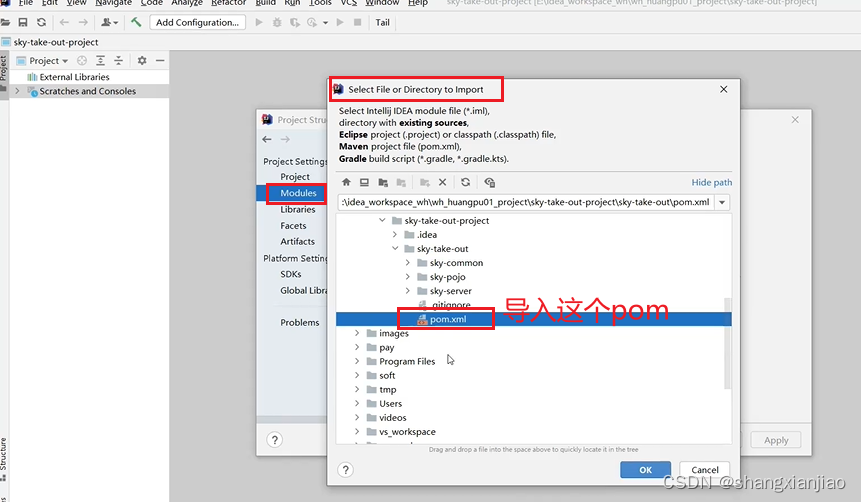This screenshot has height=502, width=861.
Task: Click help question mark in import dialog
Action: tap(345, 470)
